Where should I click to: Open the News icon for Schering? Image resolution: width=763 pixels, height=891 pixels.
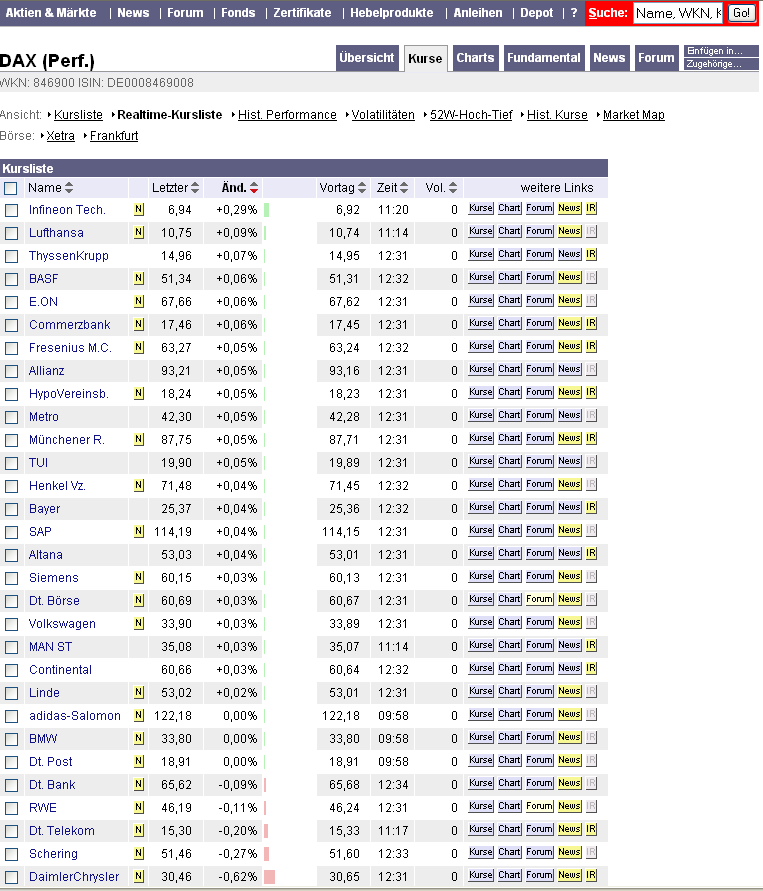click(x=569, y=852)
